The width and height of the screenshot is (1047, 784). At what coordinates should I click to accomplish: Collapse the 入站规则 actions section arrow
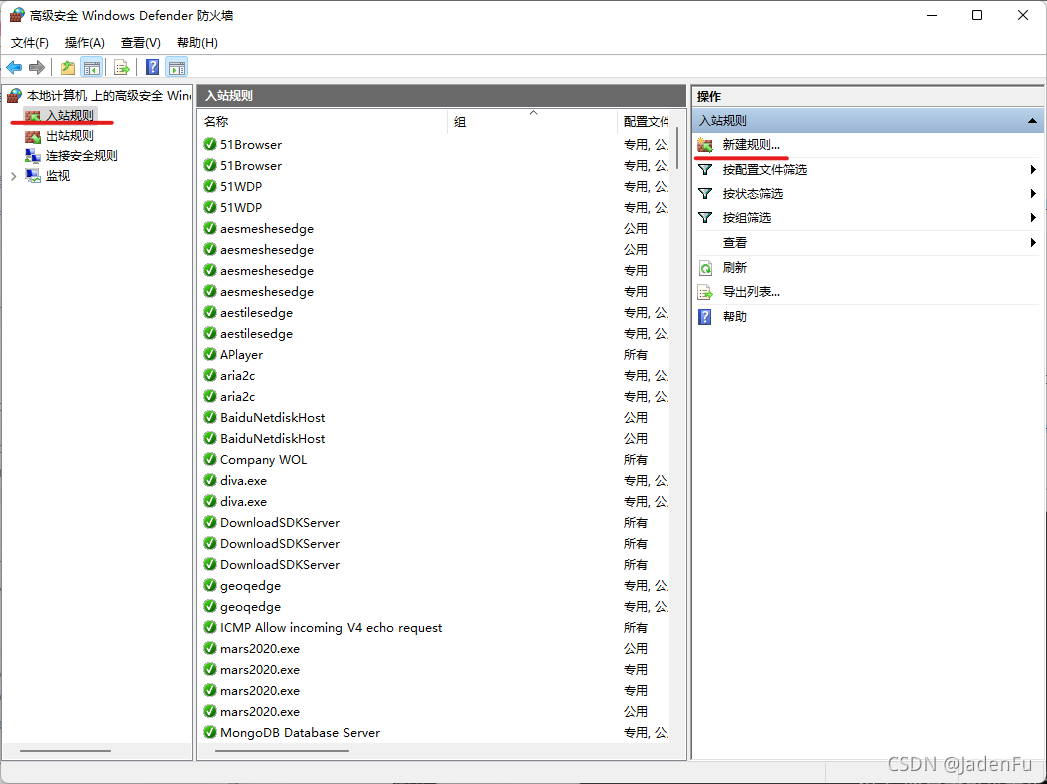[x=1032, y=121]
